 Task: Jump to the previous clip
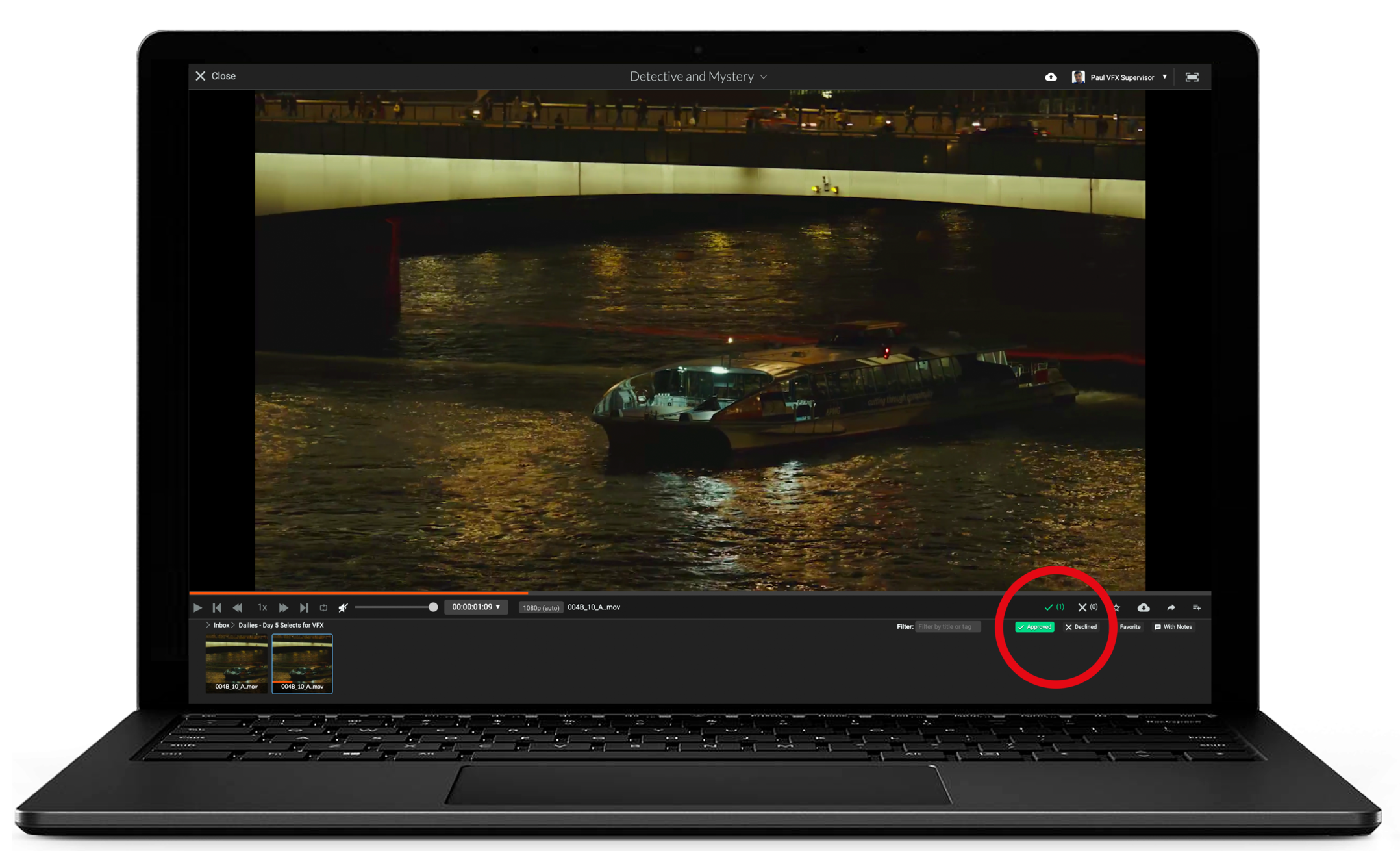[217, 607]
